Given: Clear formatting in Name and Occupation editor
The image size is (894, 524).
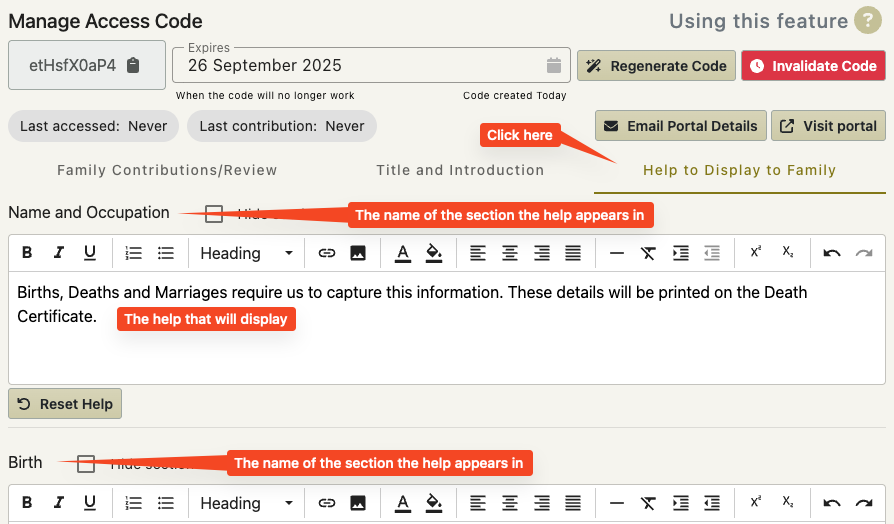Looking at the screenshot, I should [x=648, y=253].
